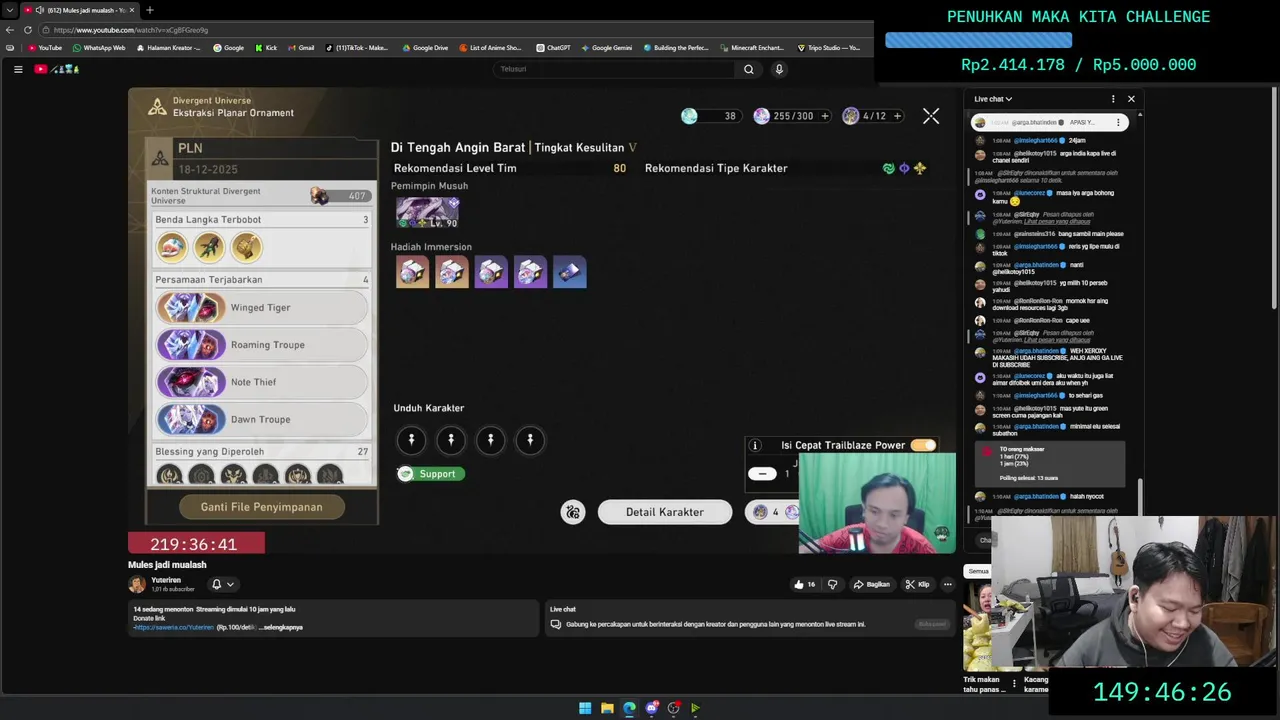Click Ganti File Penyimpanan button

pyautogui.click(x=262, y=507)
